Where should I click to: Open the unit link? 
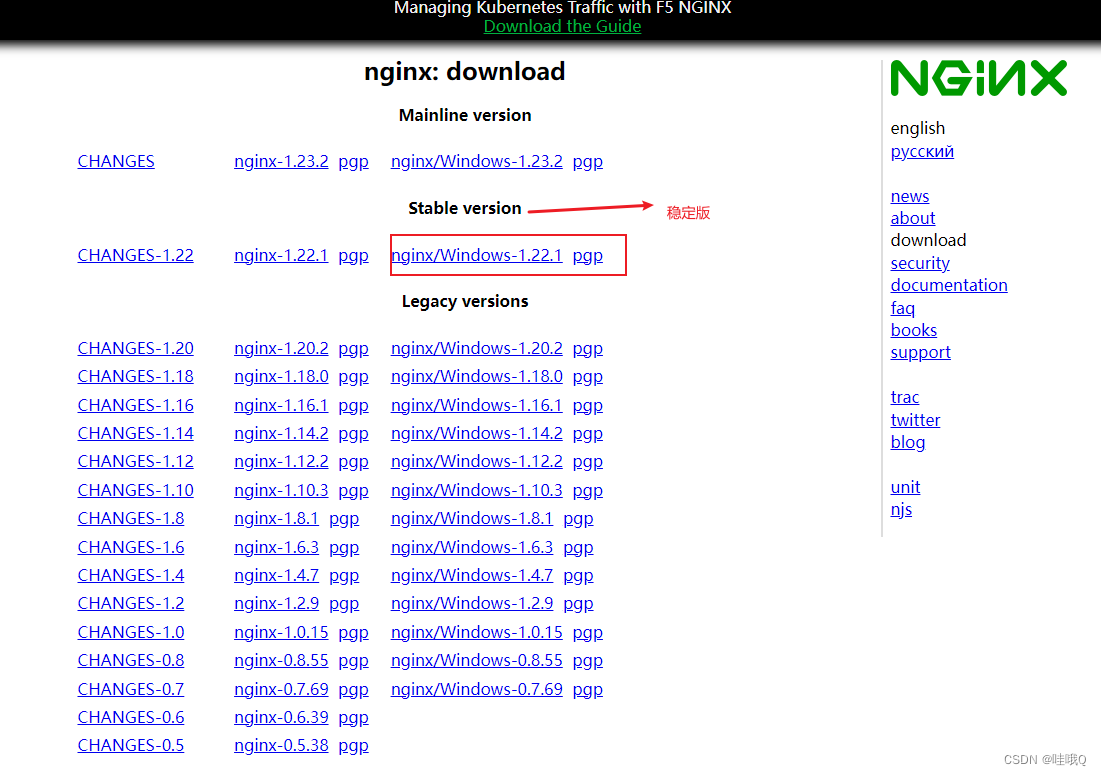905,487
